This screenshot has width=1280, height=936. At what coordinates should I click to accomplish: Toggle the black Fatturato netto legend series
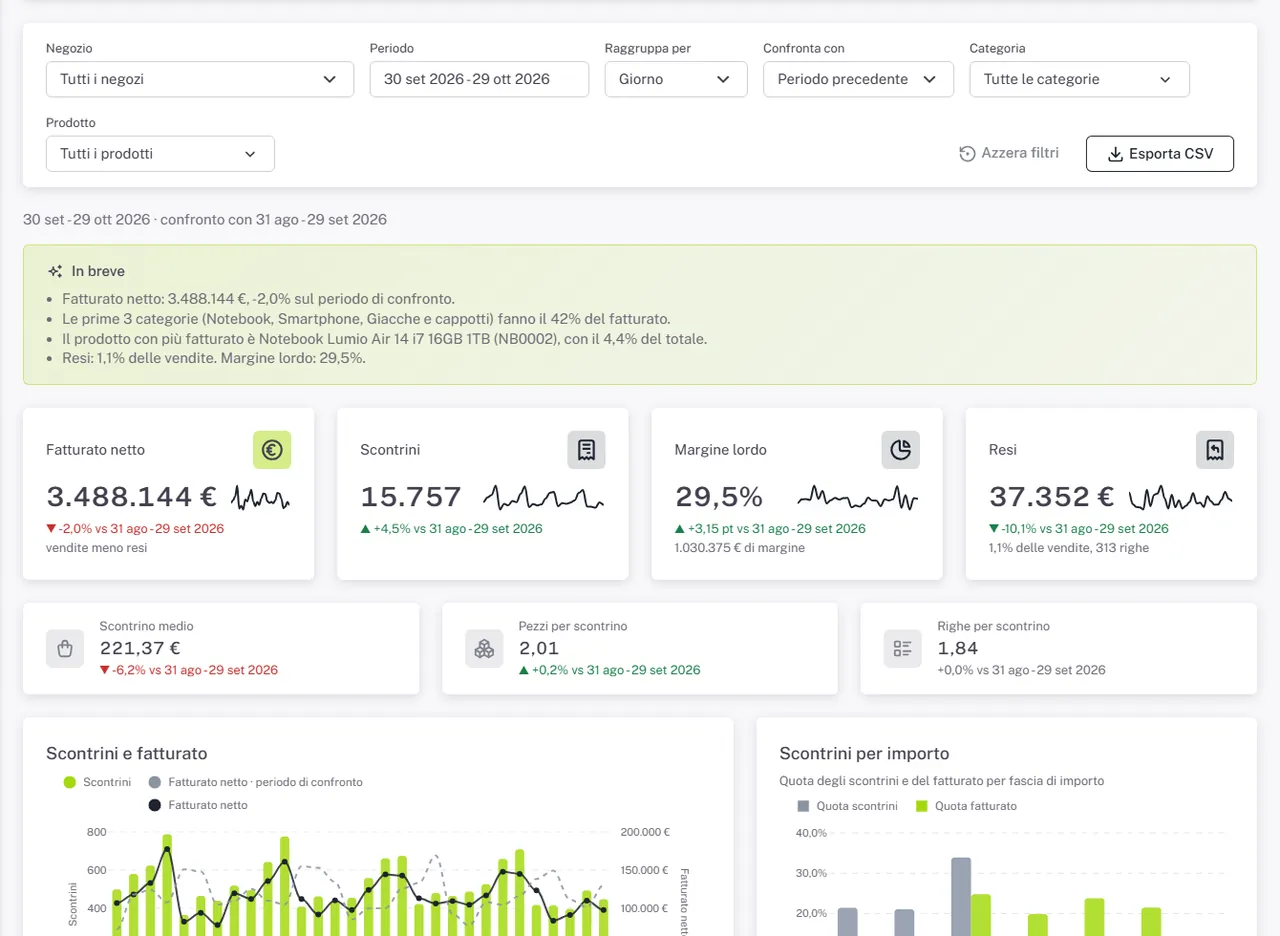point(198,805)
